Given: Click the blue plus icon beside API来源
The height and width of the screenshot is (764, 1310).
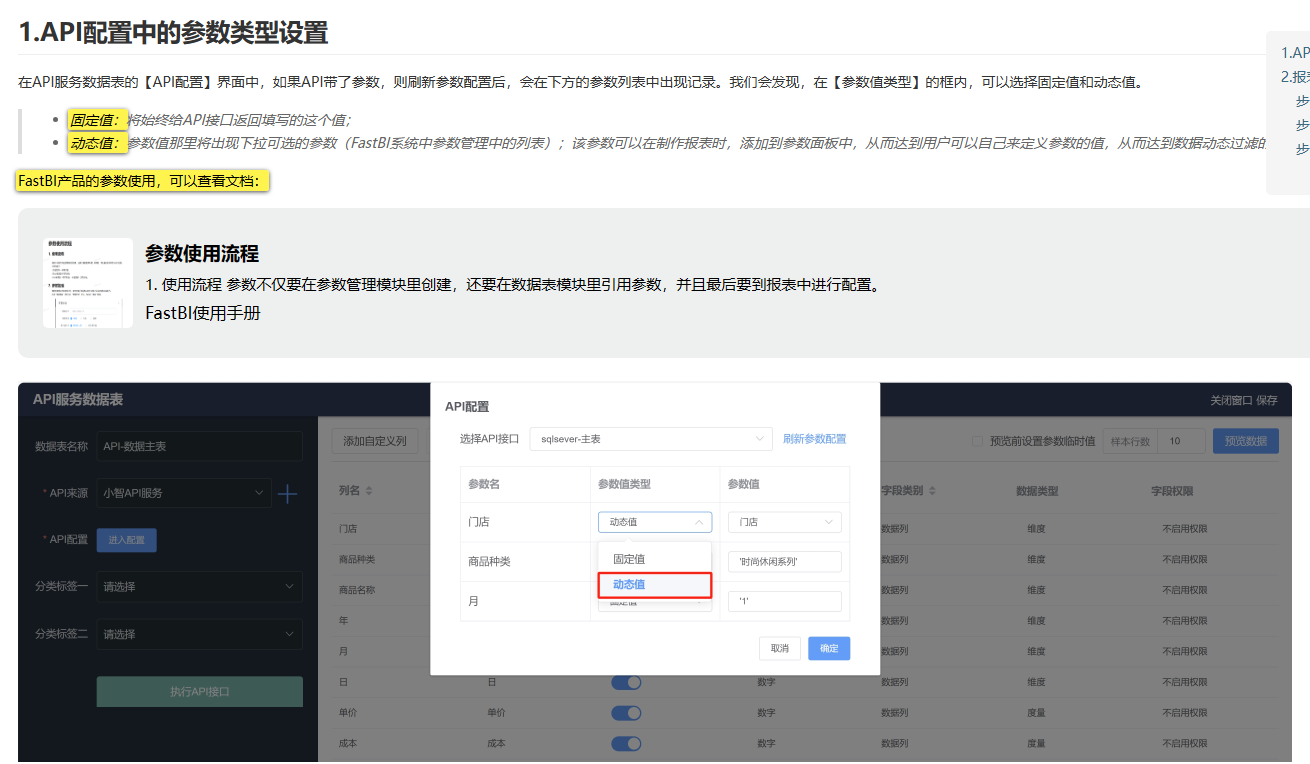Looking at the screenshot, I should coord(287,493).
